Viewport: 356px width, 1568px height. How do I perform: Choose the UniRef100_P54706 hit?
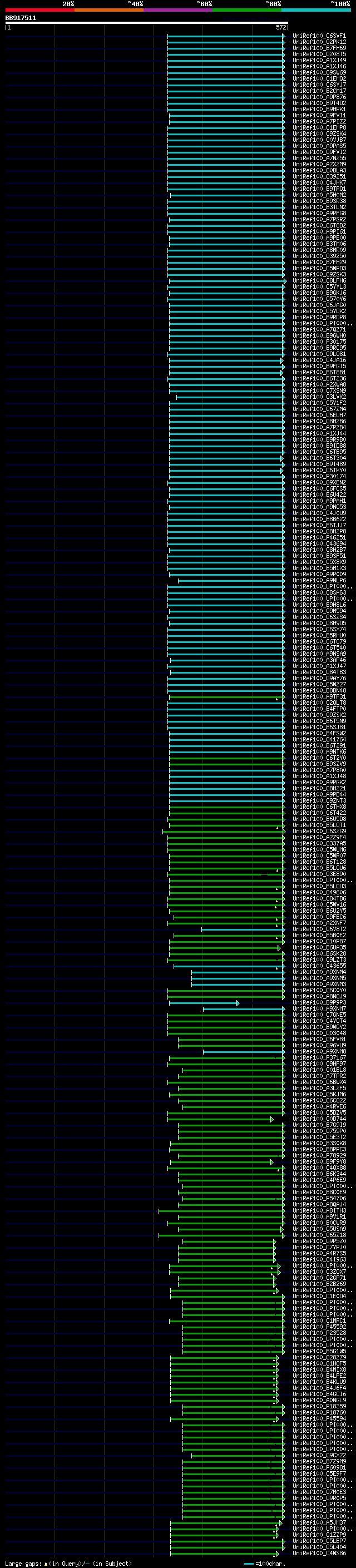319,1199
